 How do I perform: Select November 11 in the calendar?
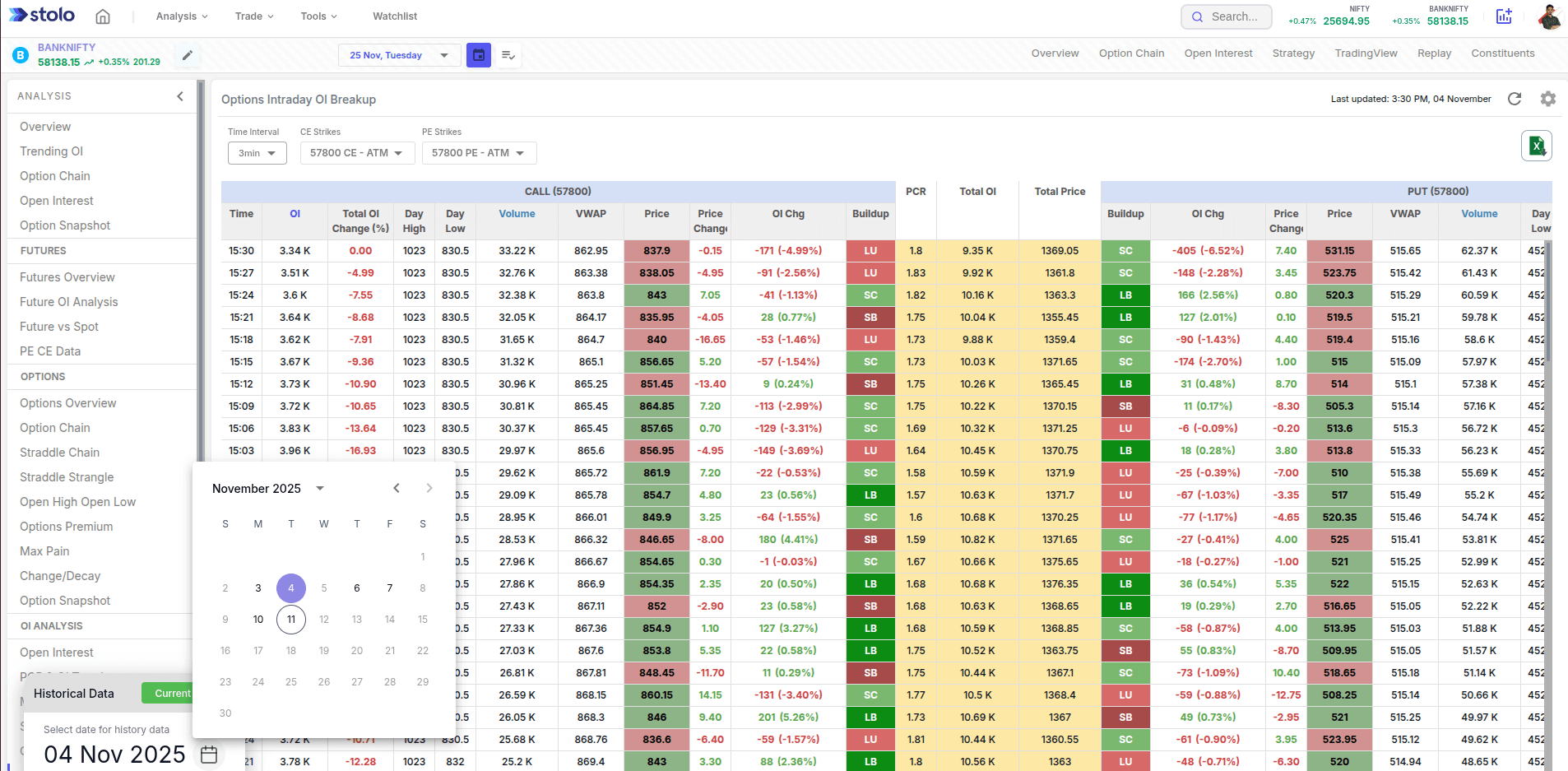point(291,620)
